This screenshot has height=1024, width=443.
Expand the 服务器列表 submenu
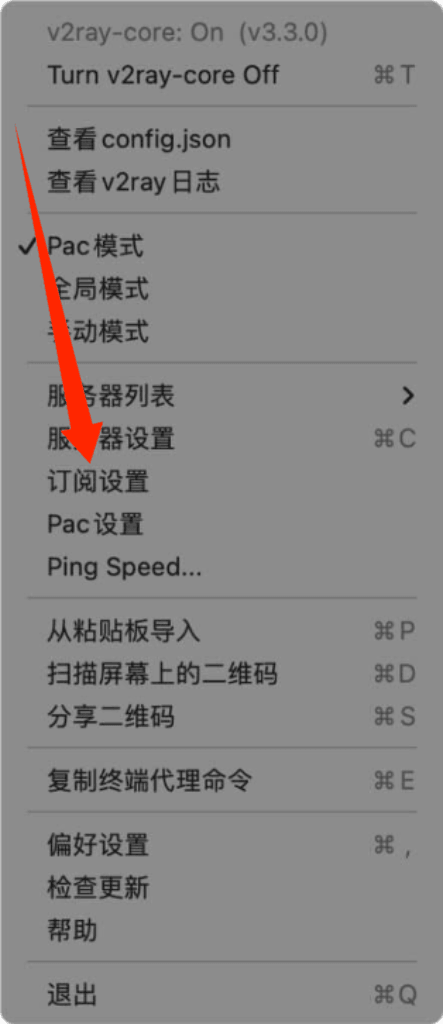pyautogui.click(x=222, y=396)
